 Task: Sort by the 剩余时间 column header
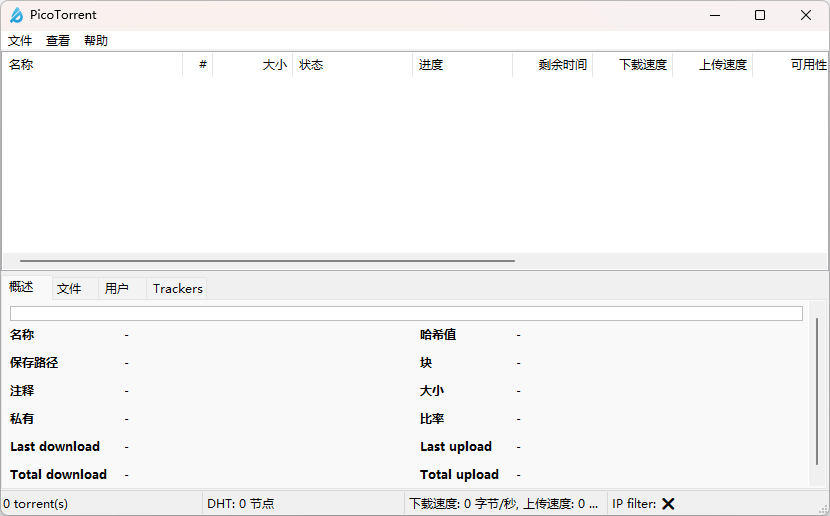pos(553,65)
